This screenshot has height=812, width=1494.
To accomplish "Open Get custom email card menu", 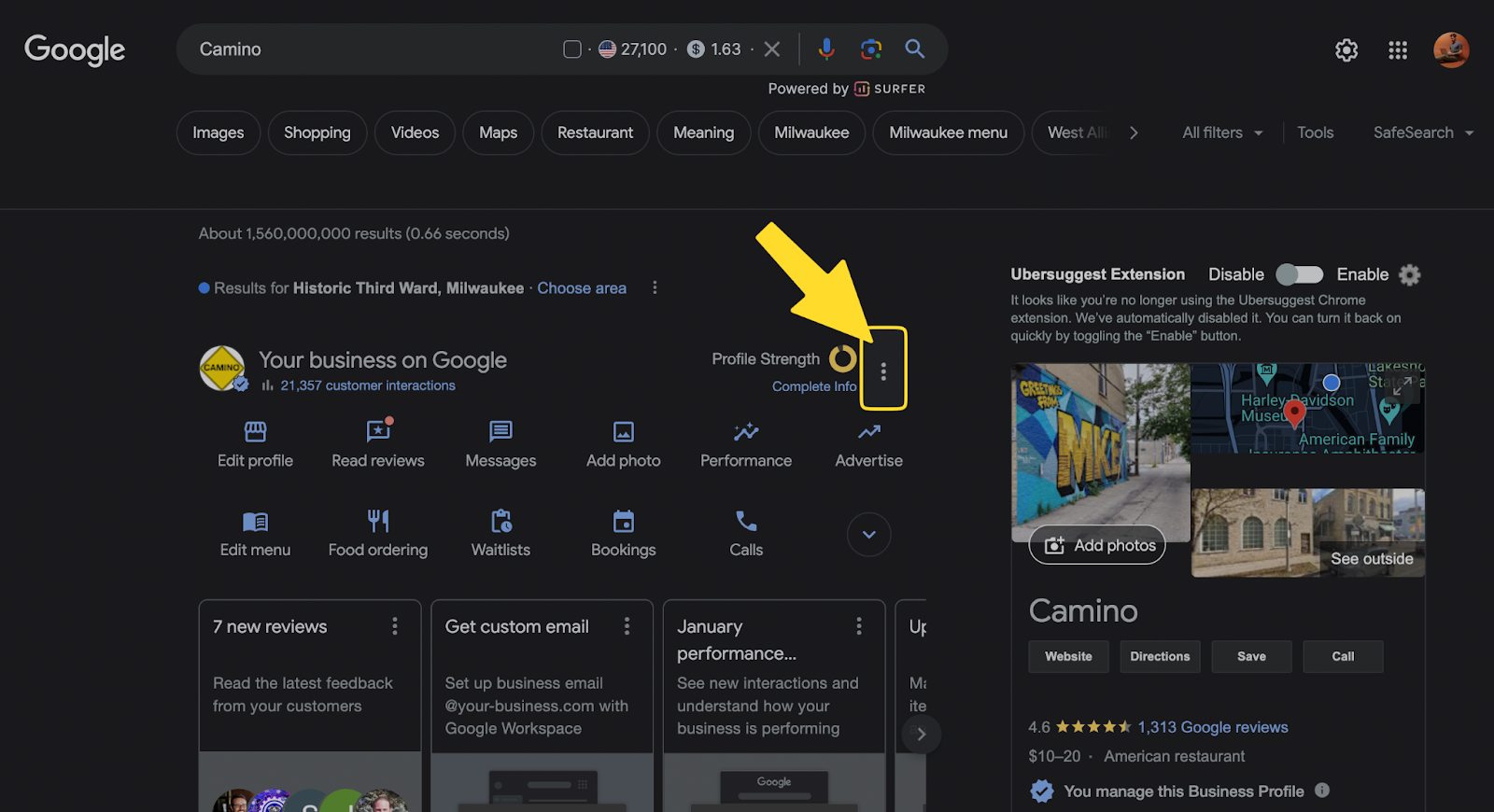I will tap(627, 626).
